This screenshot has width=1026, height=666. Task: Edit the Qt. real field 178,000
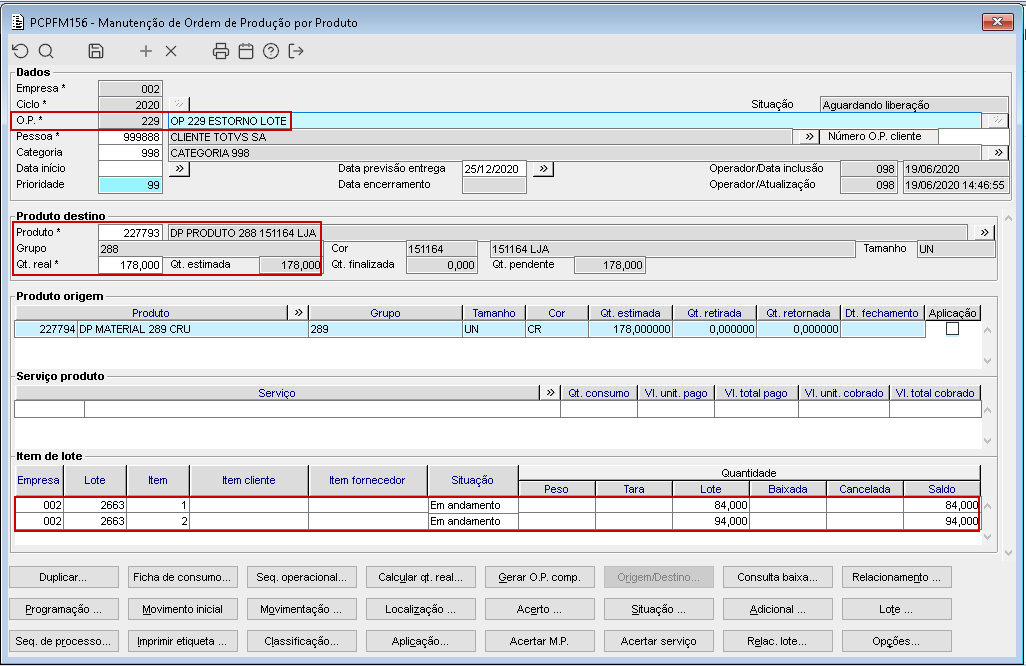[130, 264]
